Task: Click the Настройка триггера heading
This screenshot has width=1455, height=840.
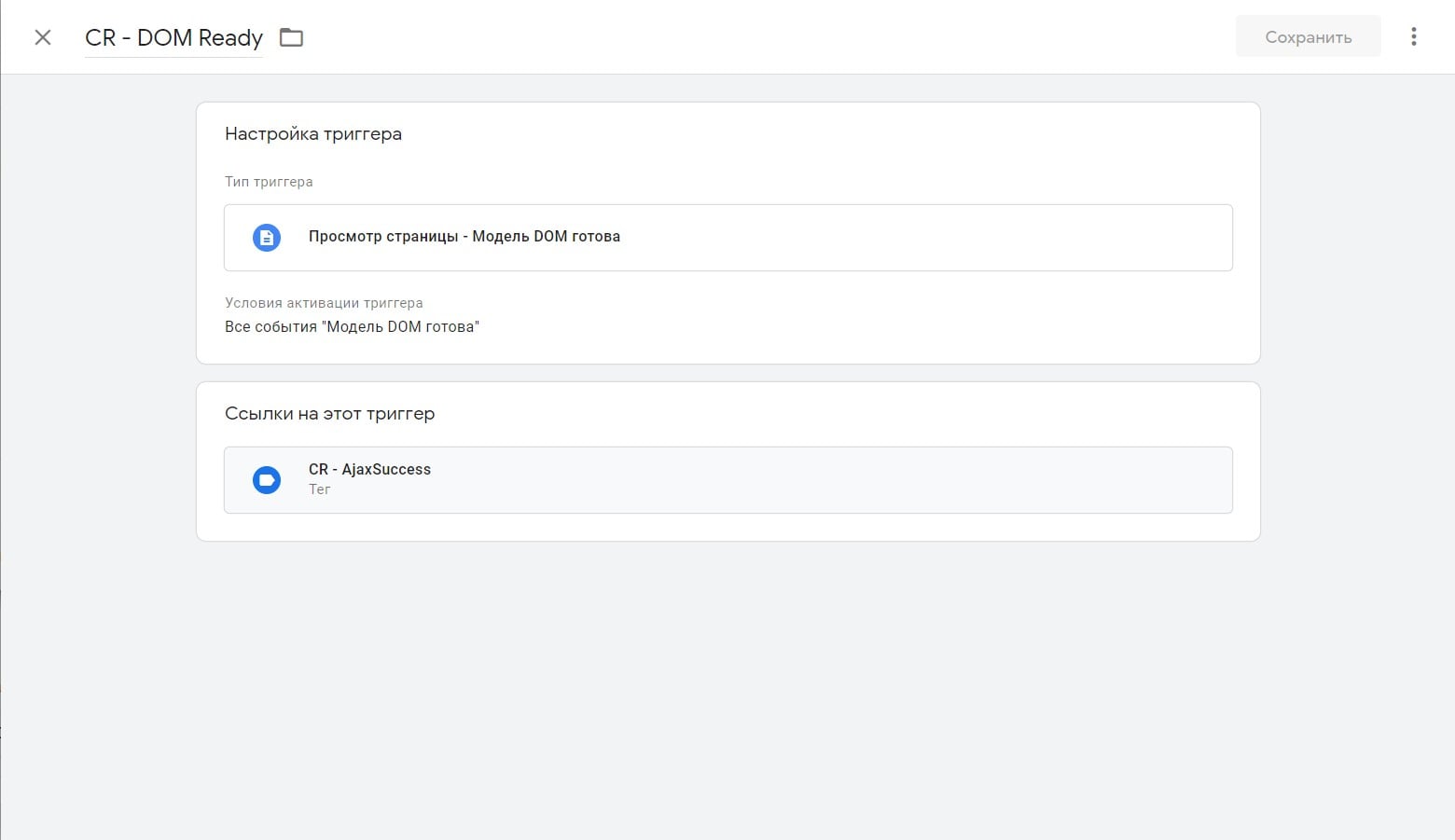Action: (x=312, y=134)
